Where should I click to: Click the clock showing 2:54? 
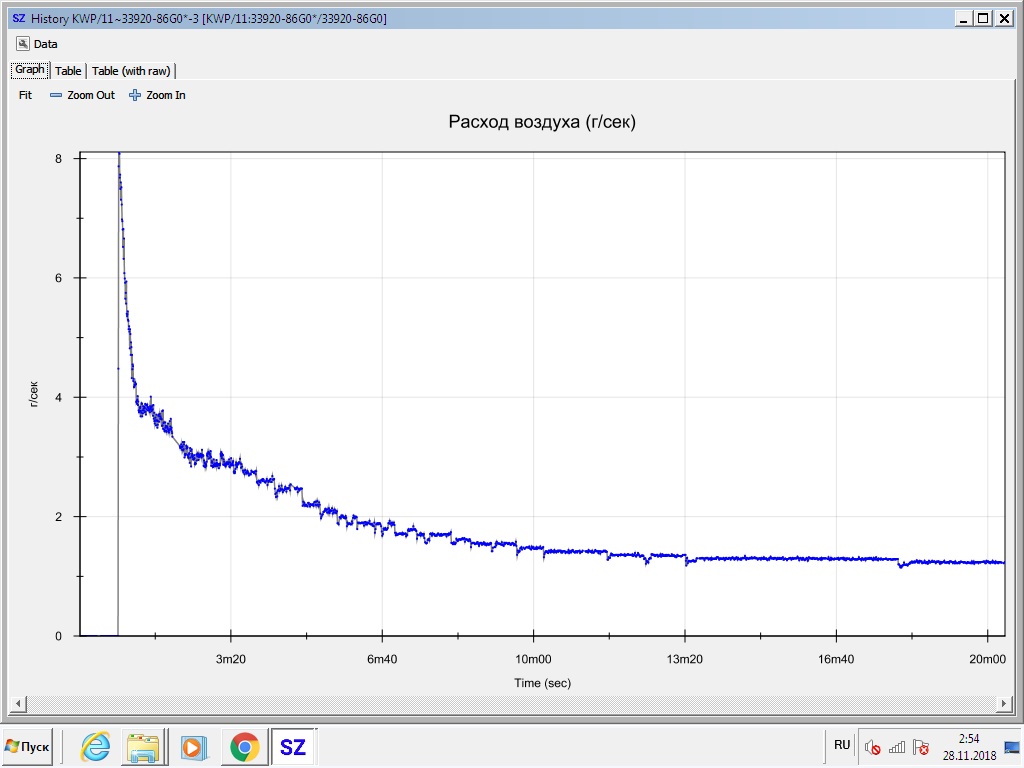pyautogui.click(x=968, y=746)
